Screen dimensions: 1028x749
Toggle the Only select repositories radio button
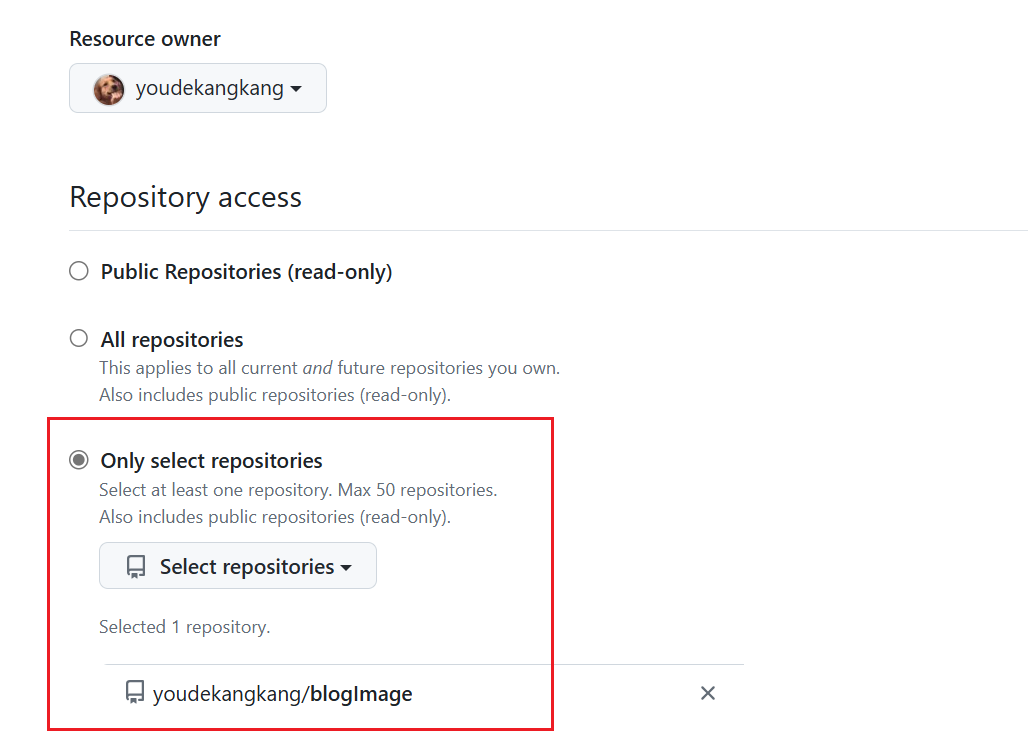pos(79,461)
